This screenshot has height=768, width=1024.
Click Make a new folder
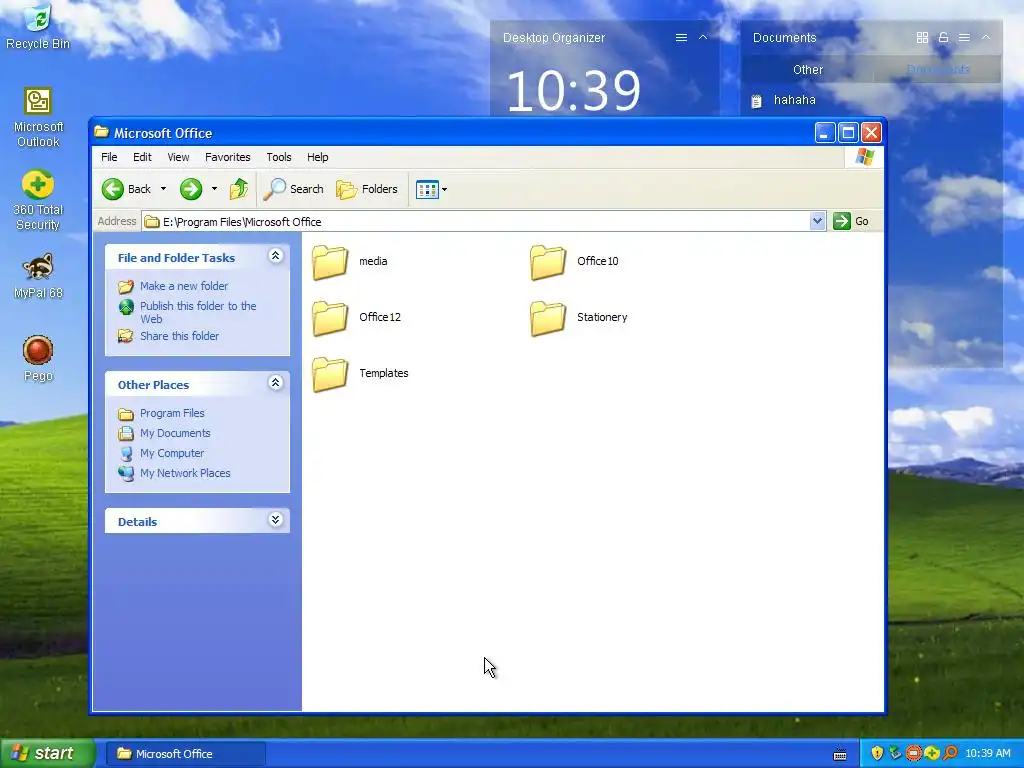(x=184, y=286)
